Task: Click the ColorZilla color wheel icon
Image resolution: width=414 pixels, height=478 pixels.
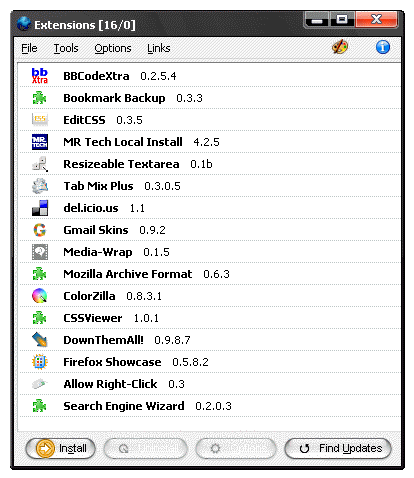Action: pos(40,296)
